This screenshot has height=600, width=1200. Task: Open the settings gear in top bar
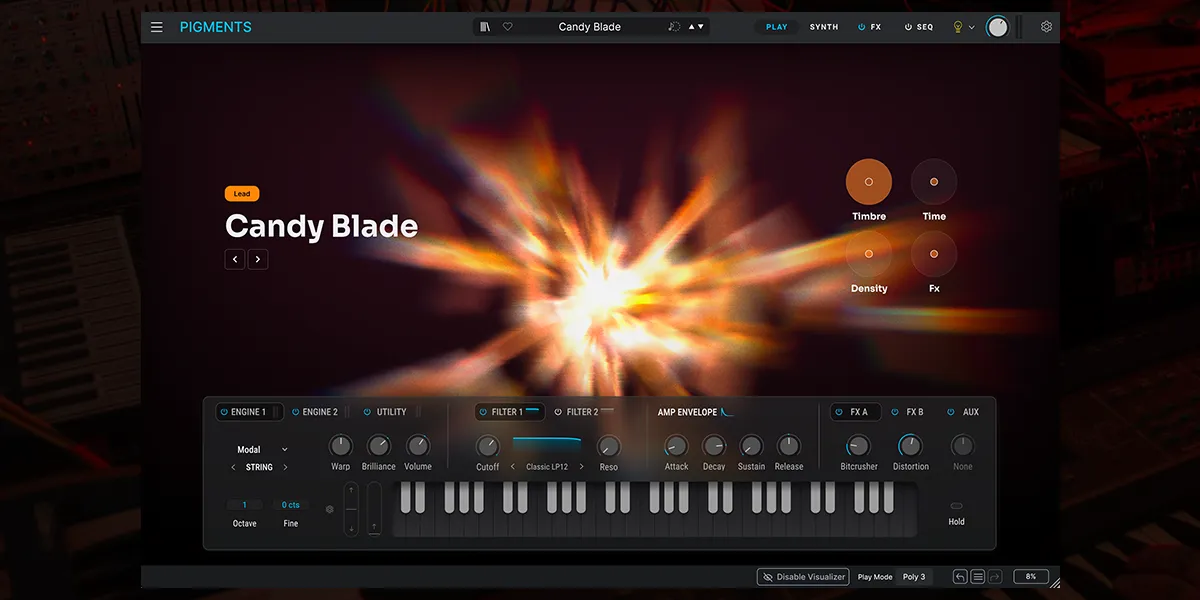(1046, 27)
